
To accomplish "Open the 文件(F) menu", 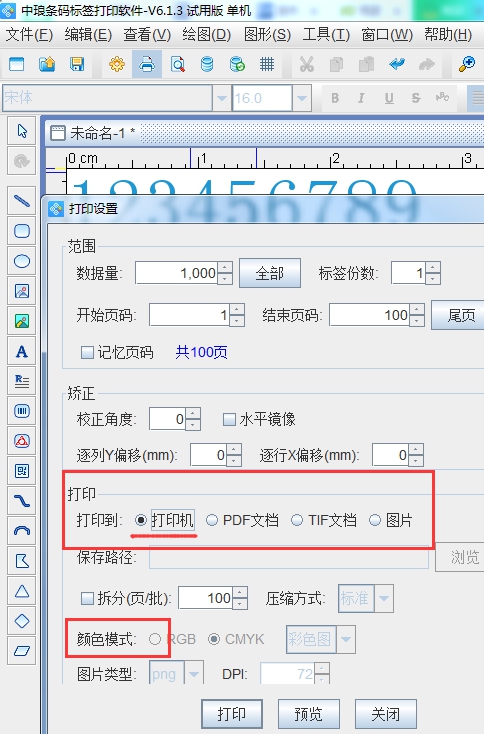I will point(29,35).
